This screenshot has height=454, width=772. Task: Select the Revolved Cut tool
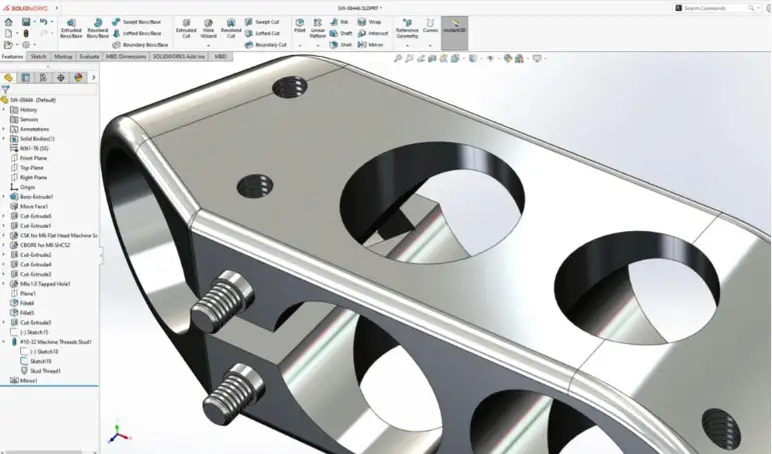tap(231, 29)
